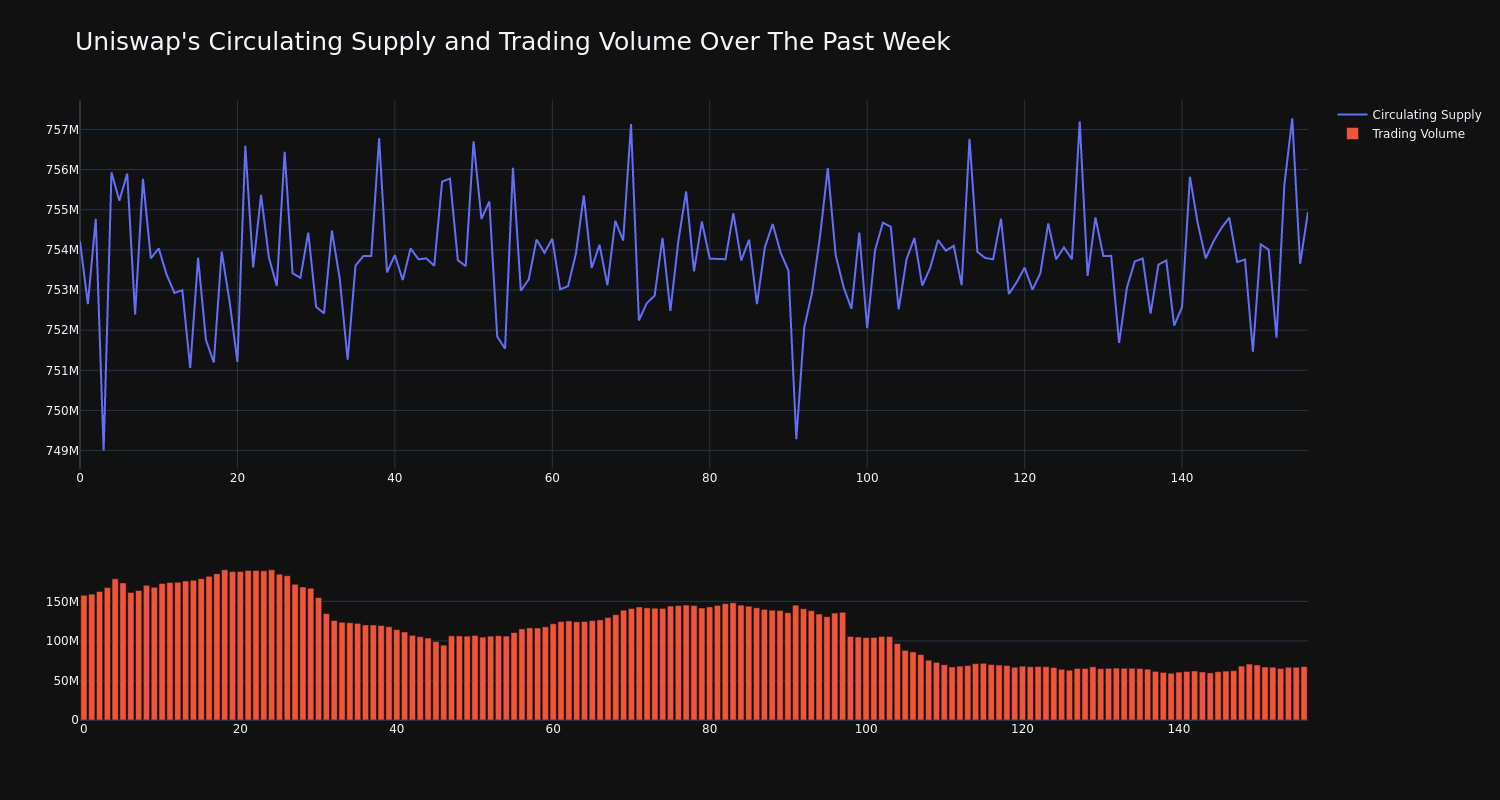
Task: Click the supply line's final peak above 757M
Action: coord(1292,119)
